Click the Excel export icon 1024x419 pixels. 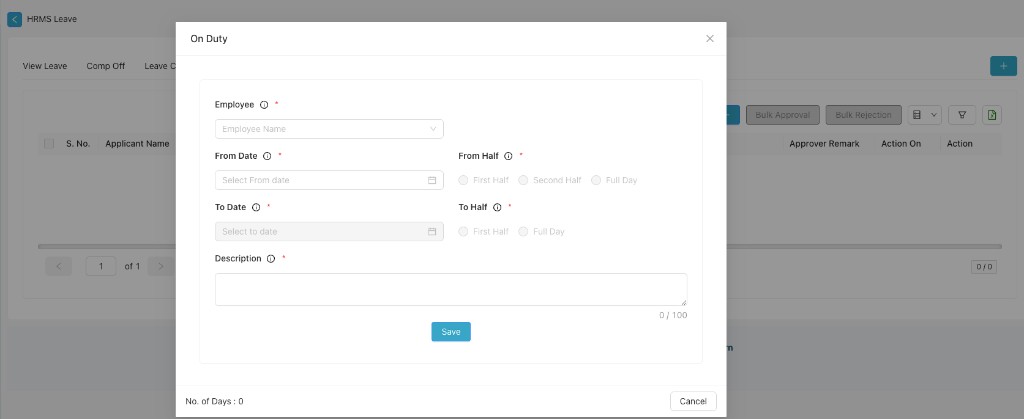(x=992, y=115)
